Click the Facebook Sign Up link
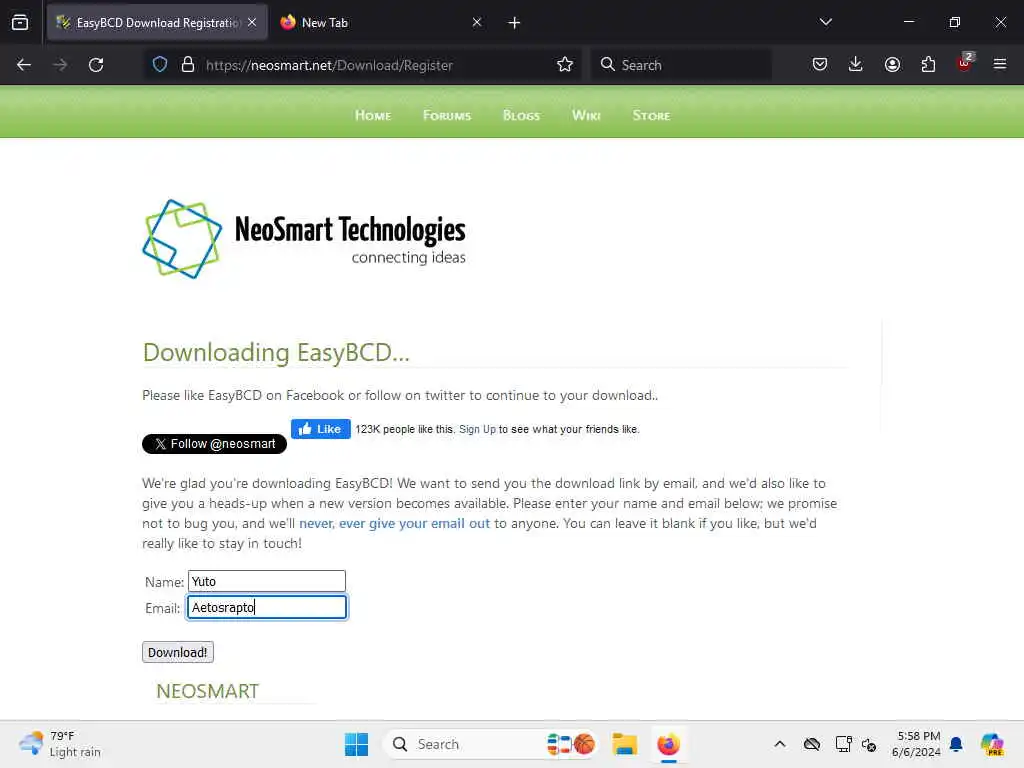Screen dimensions: 1024x768 point(477,429)
